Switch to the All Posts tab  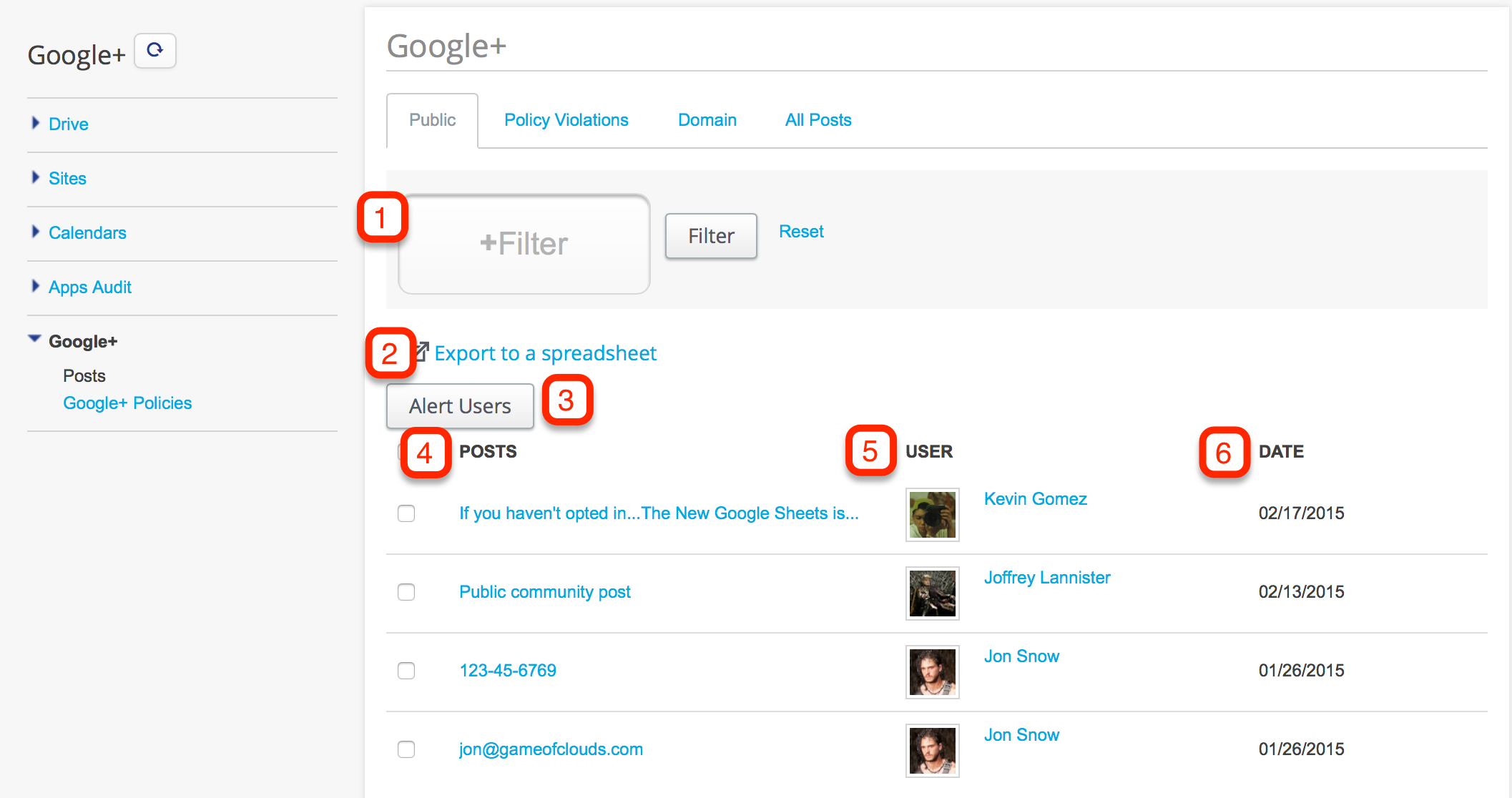[x=818, y=120]
